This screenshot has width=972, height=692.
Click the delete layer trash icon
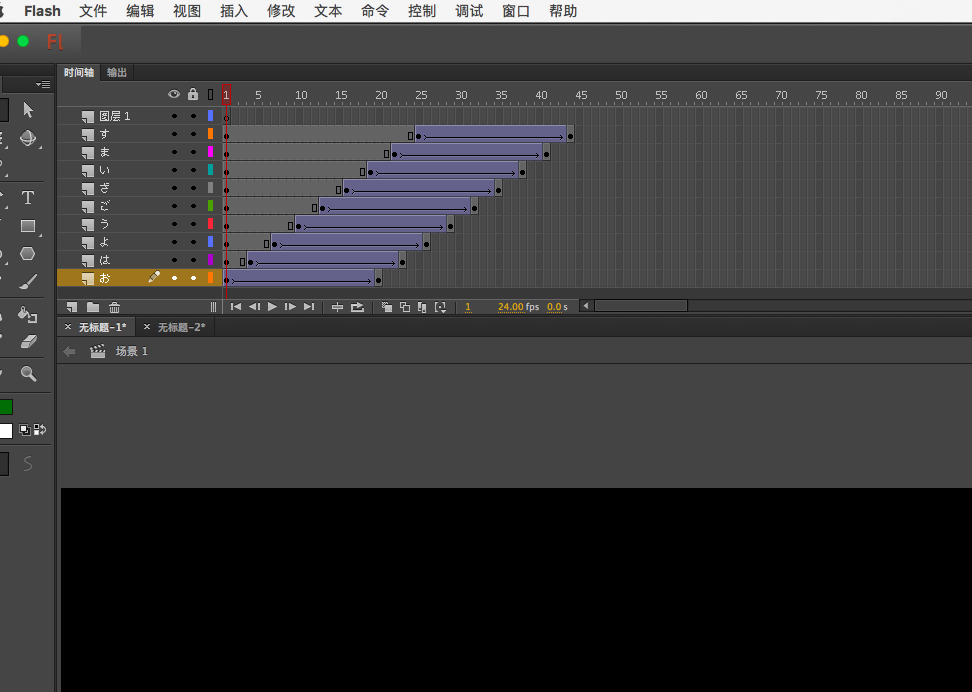[115, 307]
